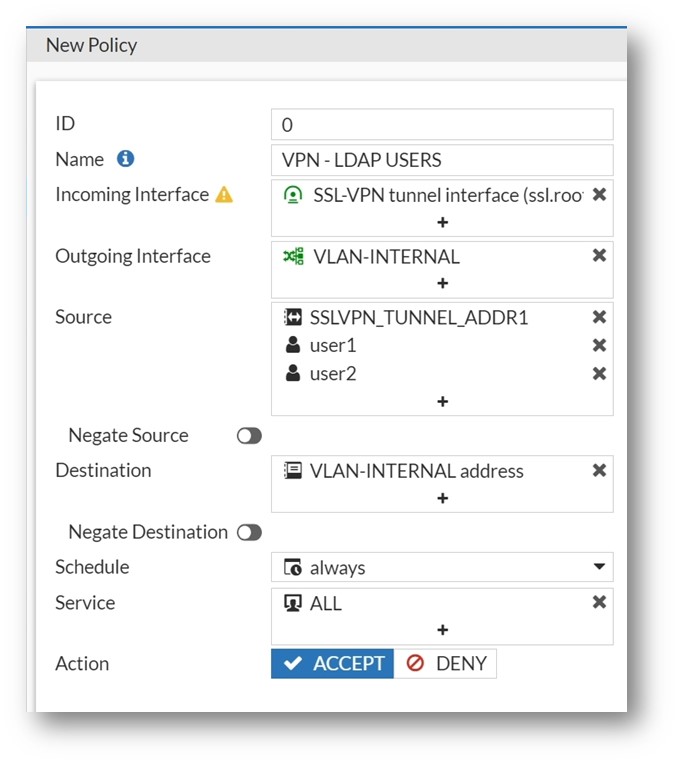This screenshot has height=764, width=679.
Task: Add another Incoming Interface with plus
Action: click(442, 223)
